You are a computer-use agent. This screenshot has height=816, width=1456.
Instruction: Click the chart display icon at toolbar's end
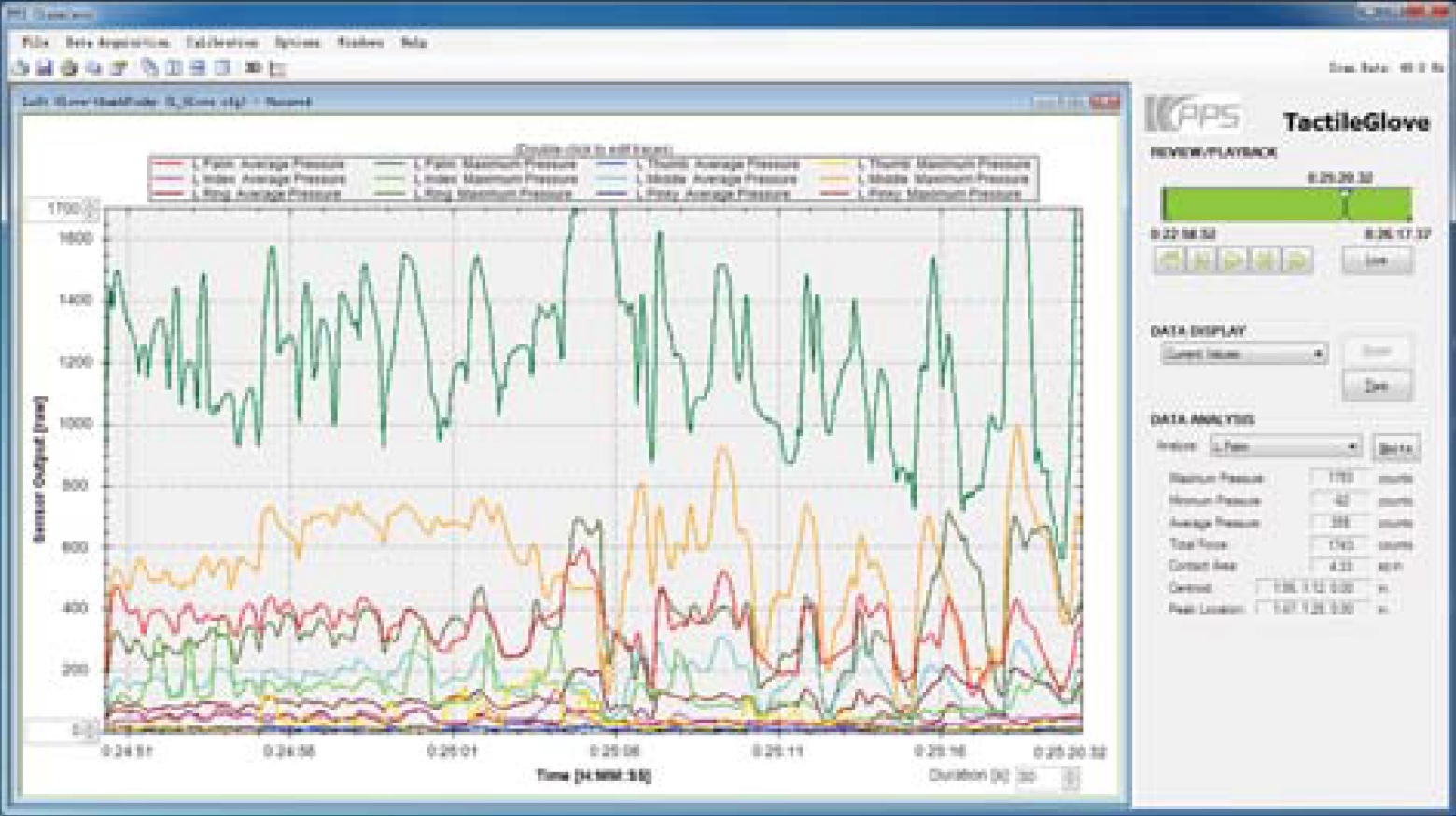click(277, 66)
